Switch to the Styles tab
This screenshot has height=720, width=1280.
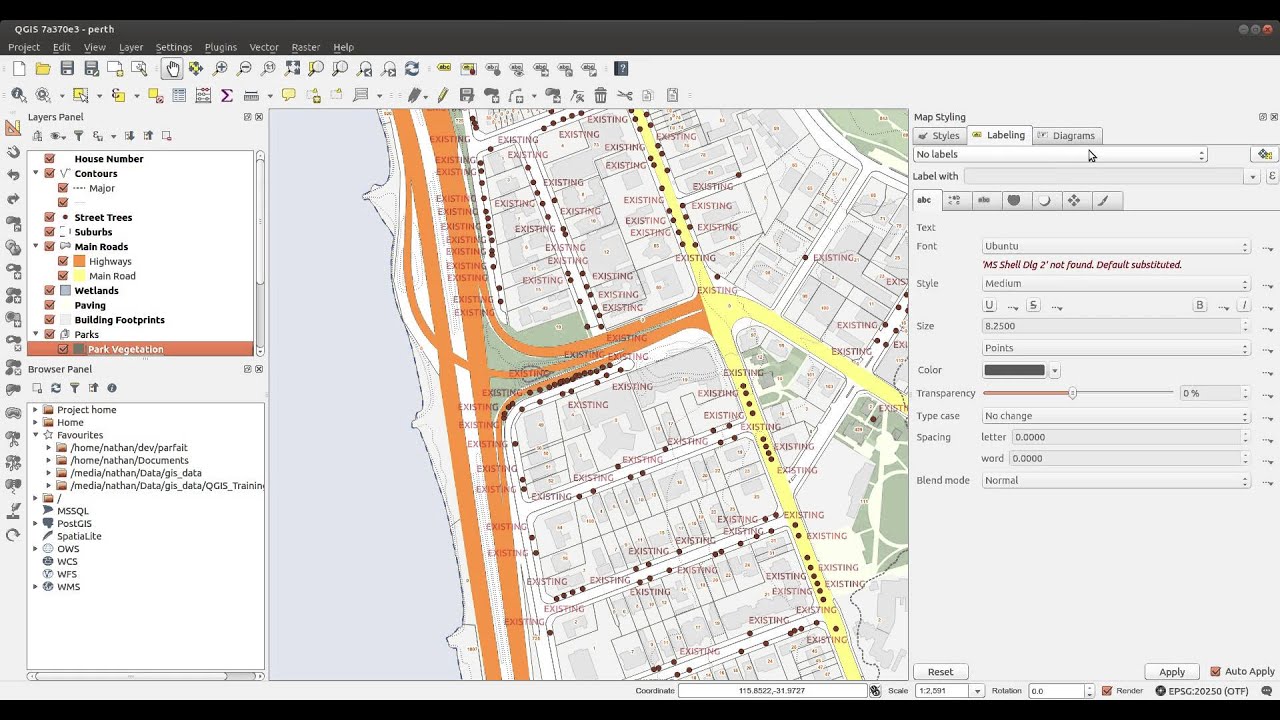938,136
